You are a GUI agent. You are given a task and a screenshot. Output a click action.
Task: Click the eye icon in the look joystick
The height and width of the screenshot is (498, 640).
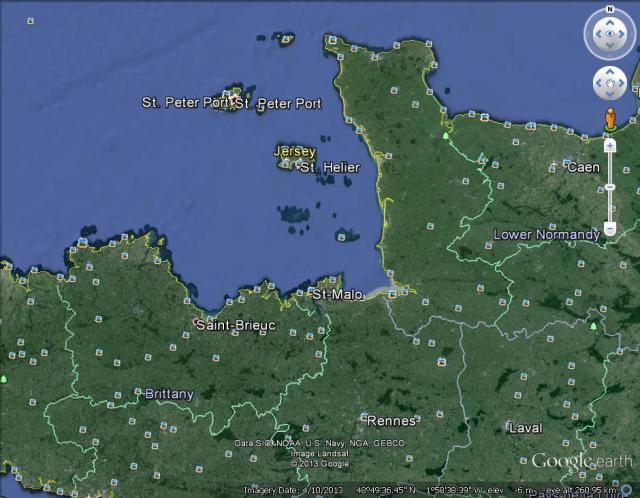[x=610, y=34]
